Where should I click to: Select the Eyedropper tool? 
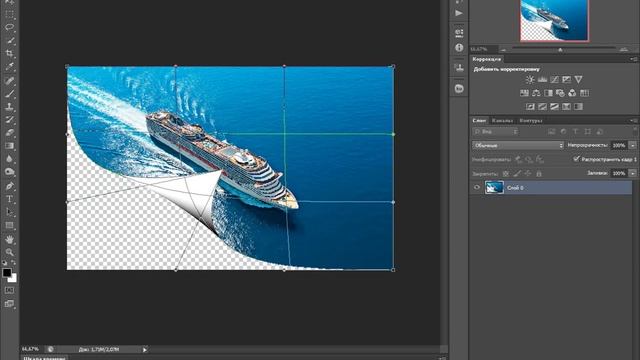pos(9,66)
